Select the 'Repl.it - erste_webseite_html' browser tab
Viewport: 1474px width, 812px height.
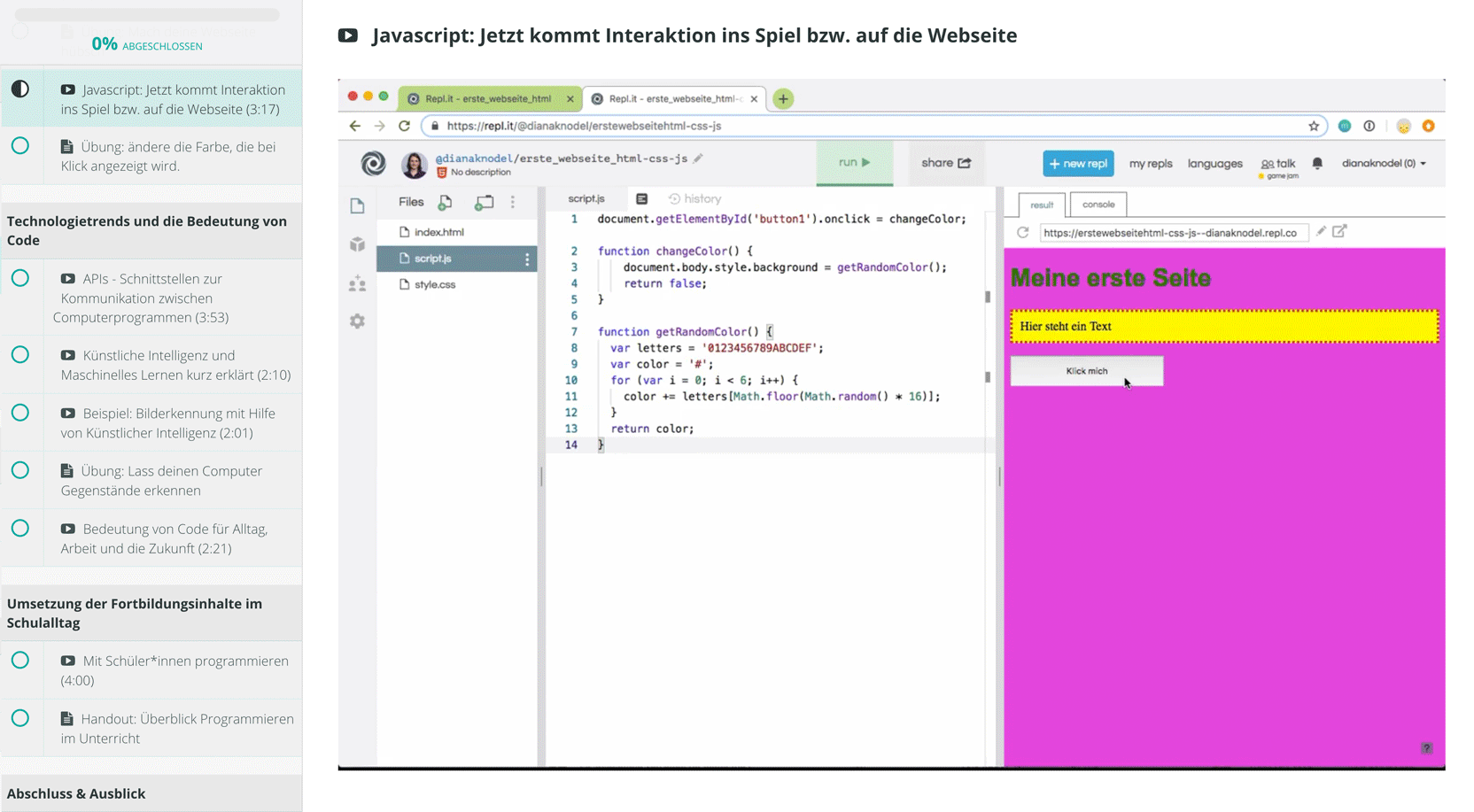[487, 98]
